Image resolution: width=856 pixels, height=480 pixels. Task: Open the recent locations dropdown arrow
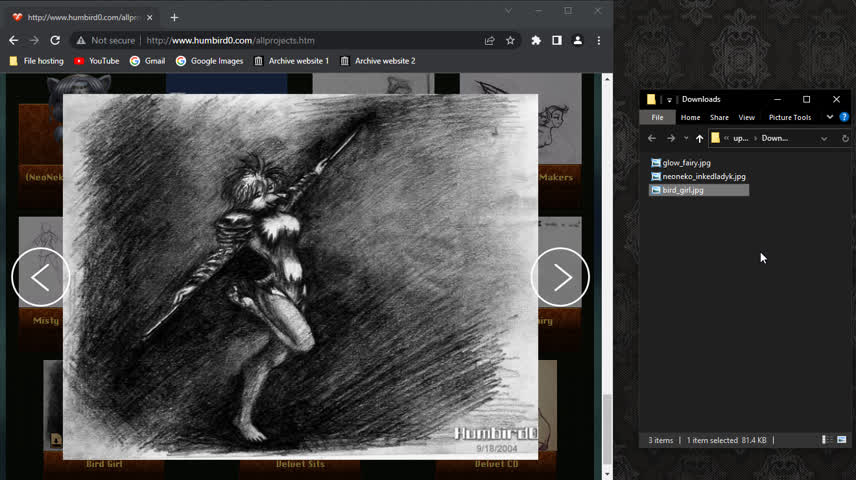click(686, 138)
